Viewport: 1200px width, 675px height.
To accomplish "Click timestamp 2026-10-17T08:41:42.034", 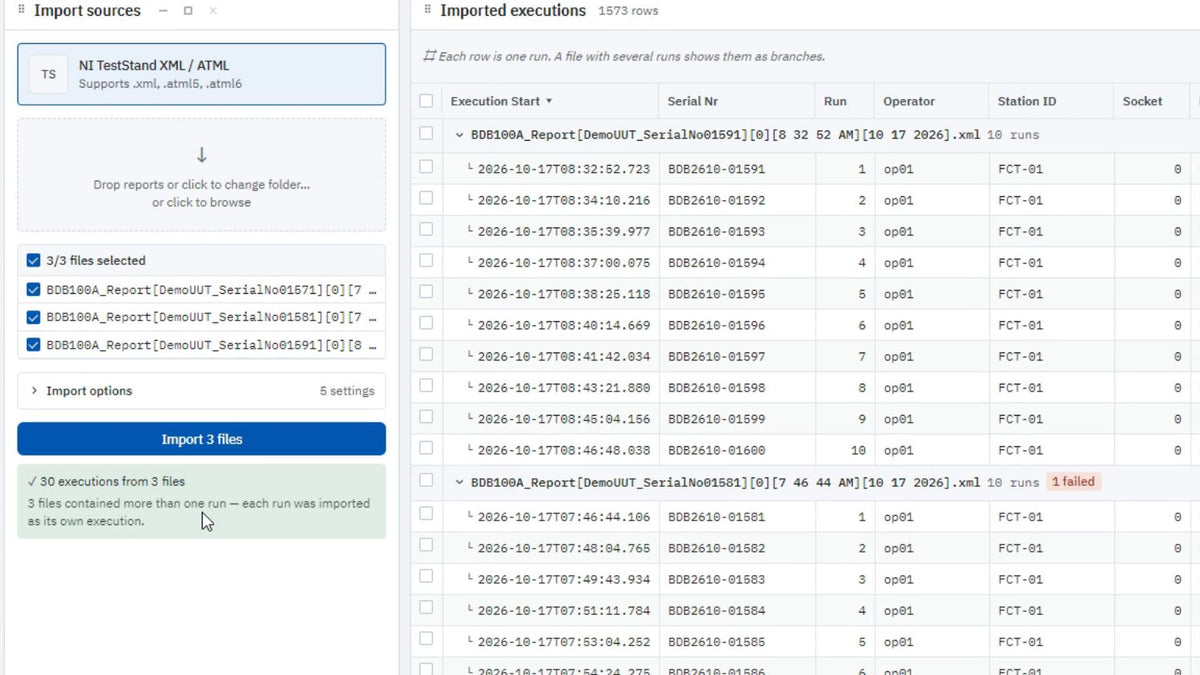I will coord(563,357).
